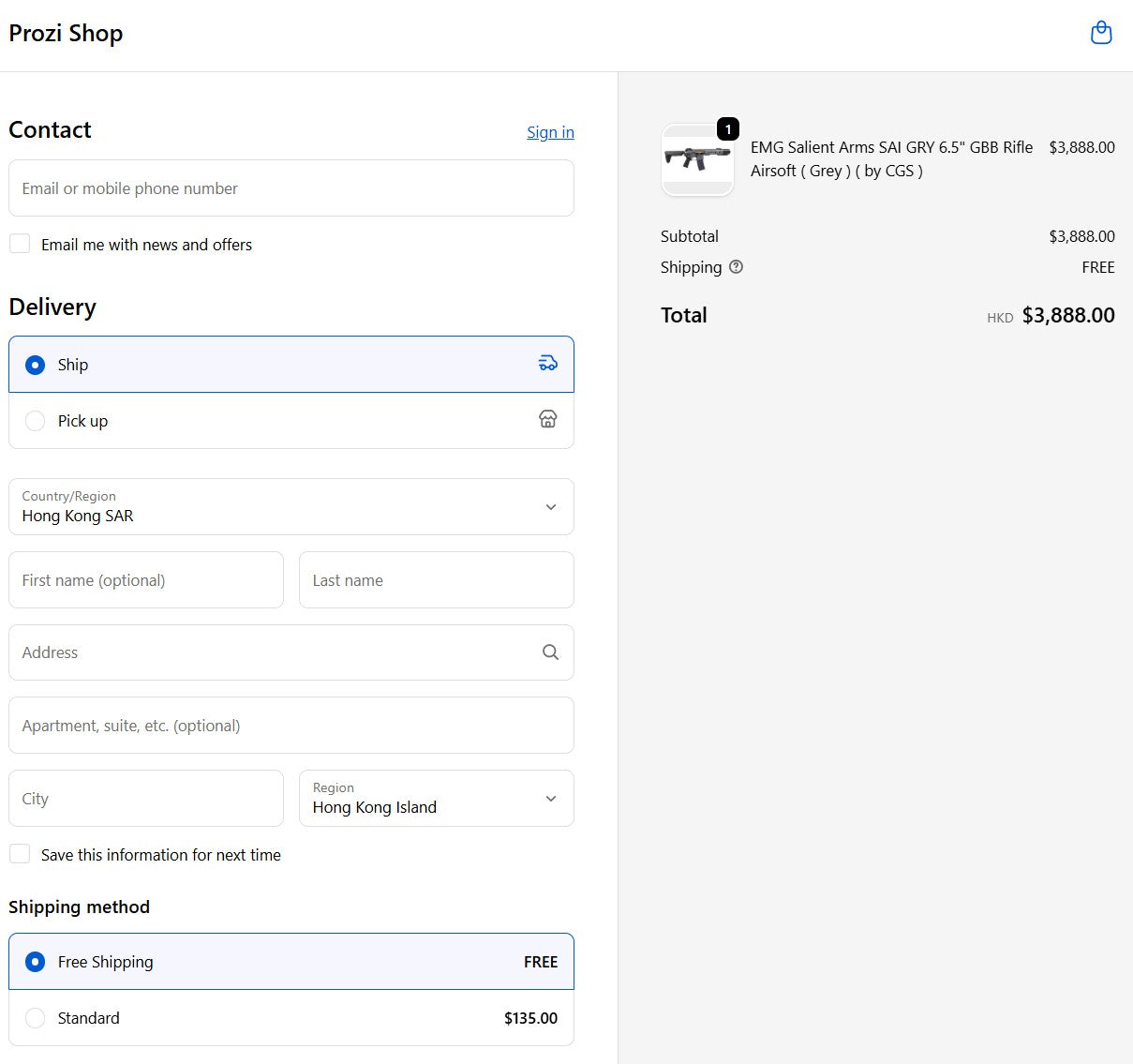This screenshot has height=1064, width=1133.
Task: Click the store pickup icon
Action: (547, 420)
